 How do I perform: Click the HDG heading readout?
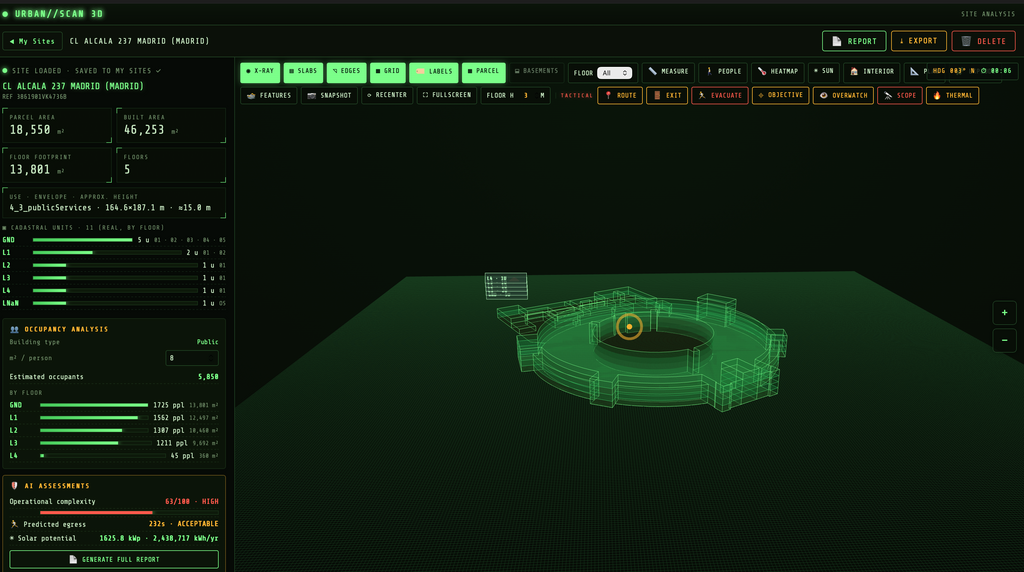coord(953,71)
